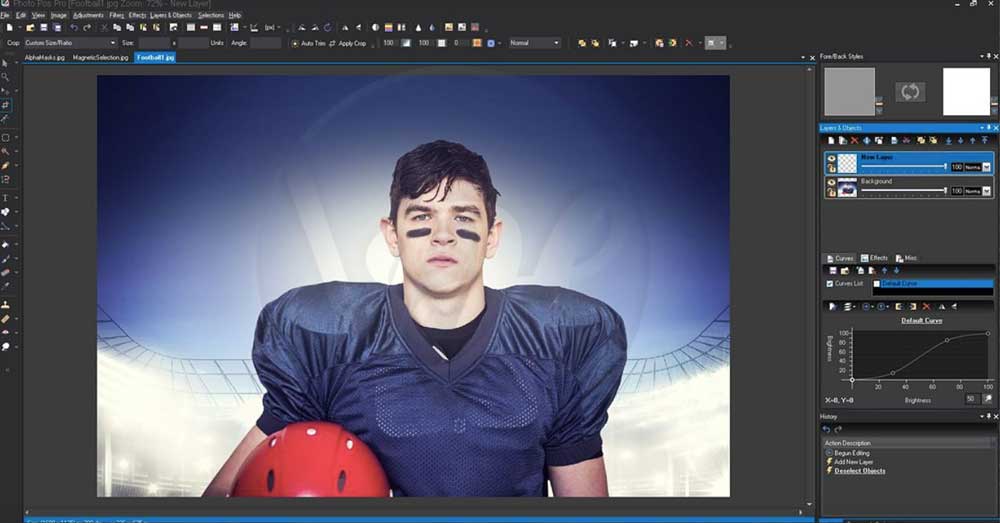Viewport: 1000px width, 523px height.
Task: Open the Normal blend mode dropdown in toolbar
Action: click(534, 43)
